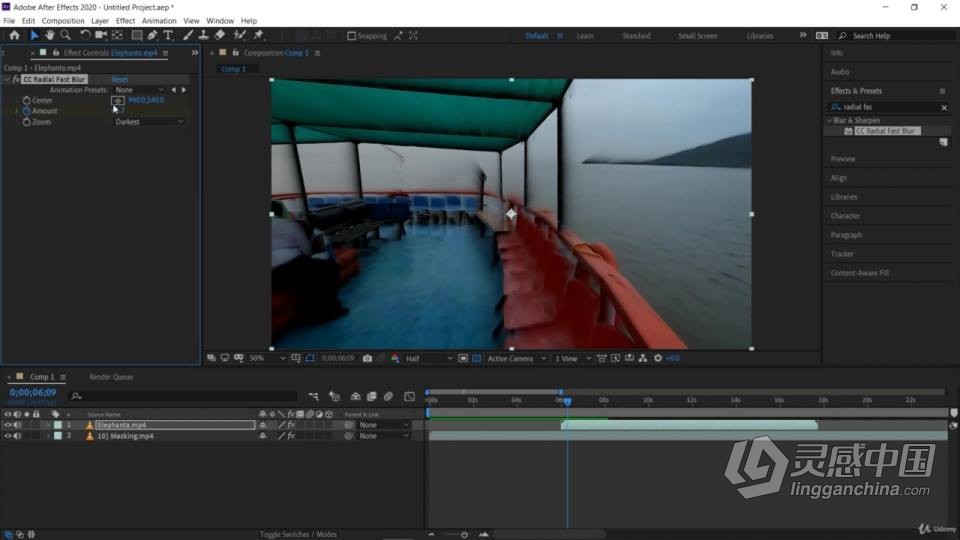Enable Frame Blending timeline icon
Viewport: 960px width, 540px height.
[371, 397]
